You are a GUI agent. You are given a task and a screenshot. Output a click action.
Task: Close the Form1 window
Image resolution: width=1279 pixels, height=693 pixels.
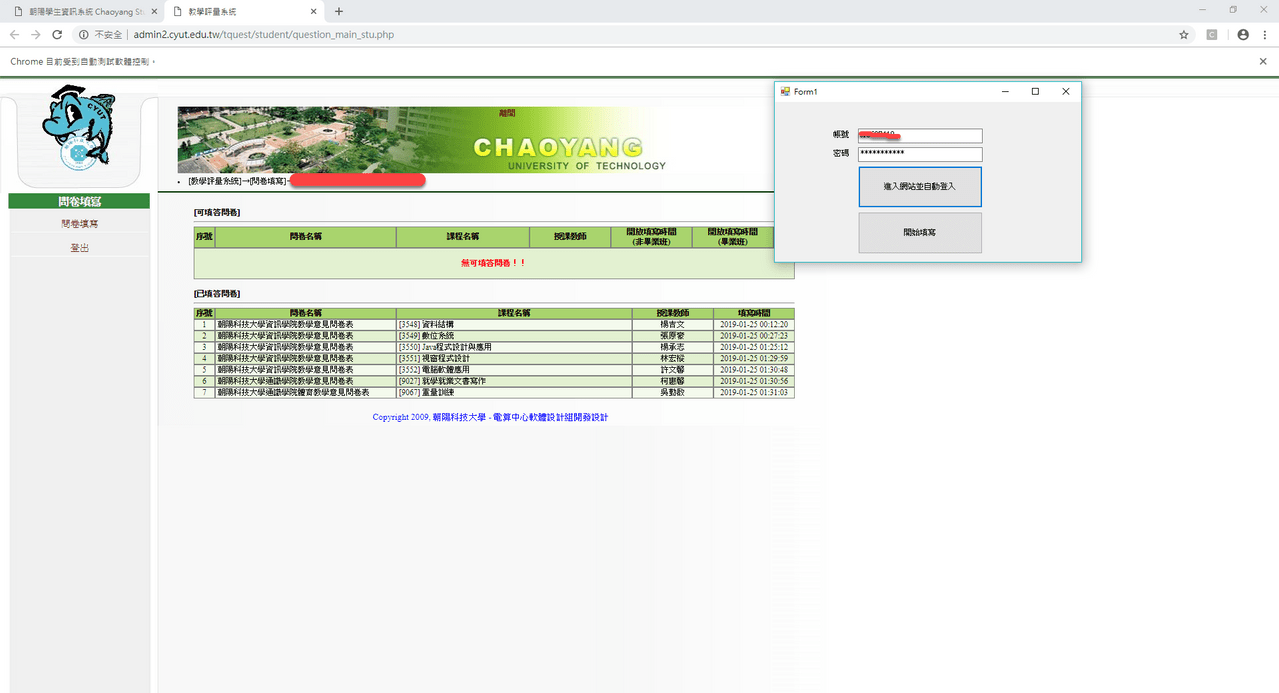[1066, 91]
